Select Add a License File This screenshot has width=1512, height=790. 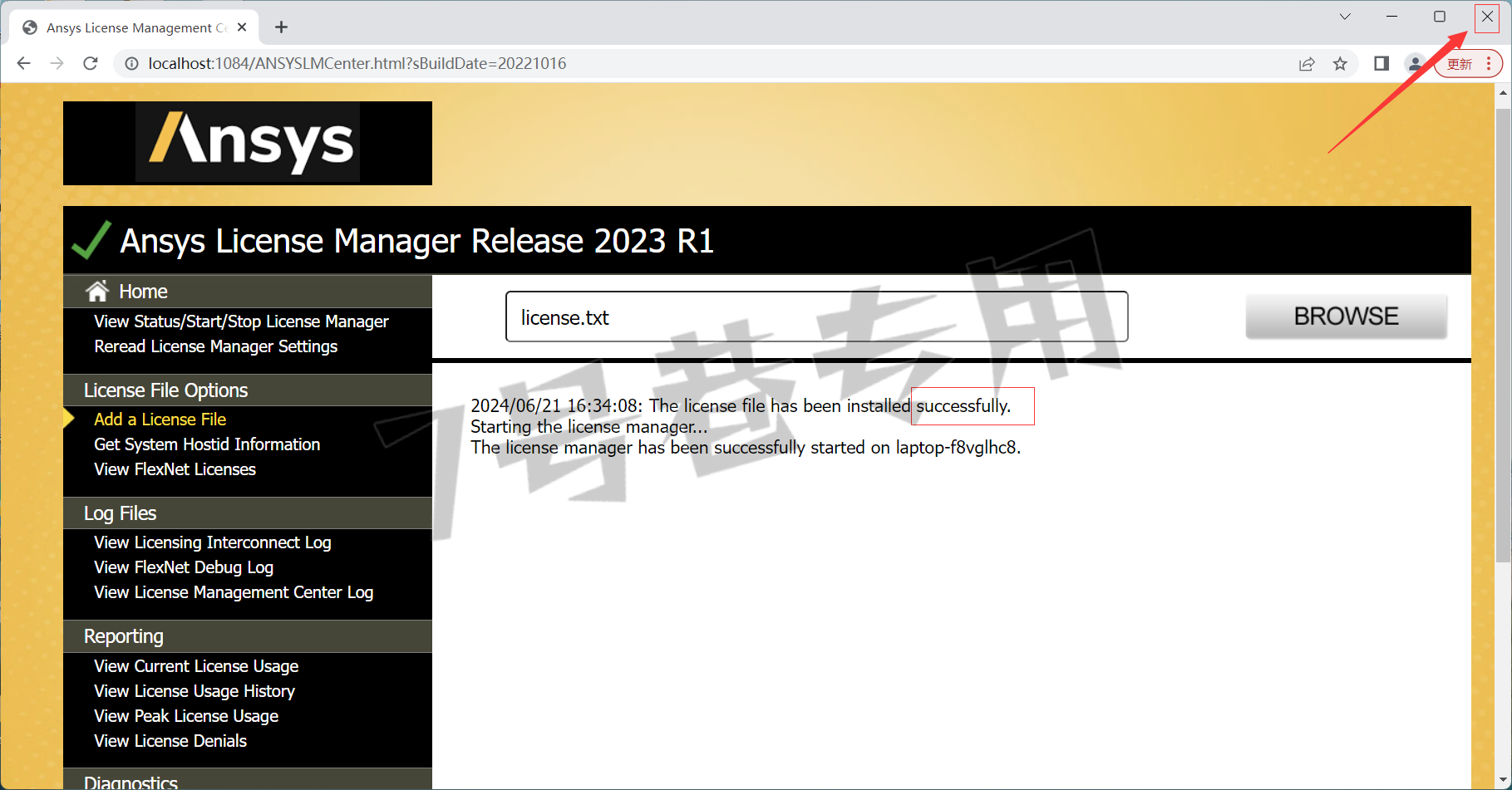160,420
